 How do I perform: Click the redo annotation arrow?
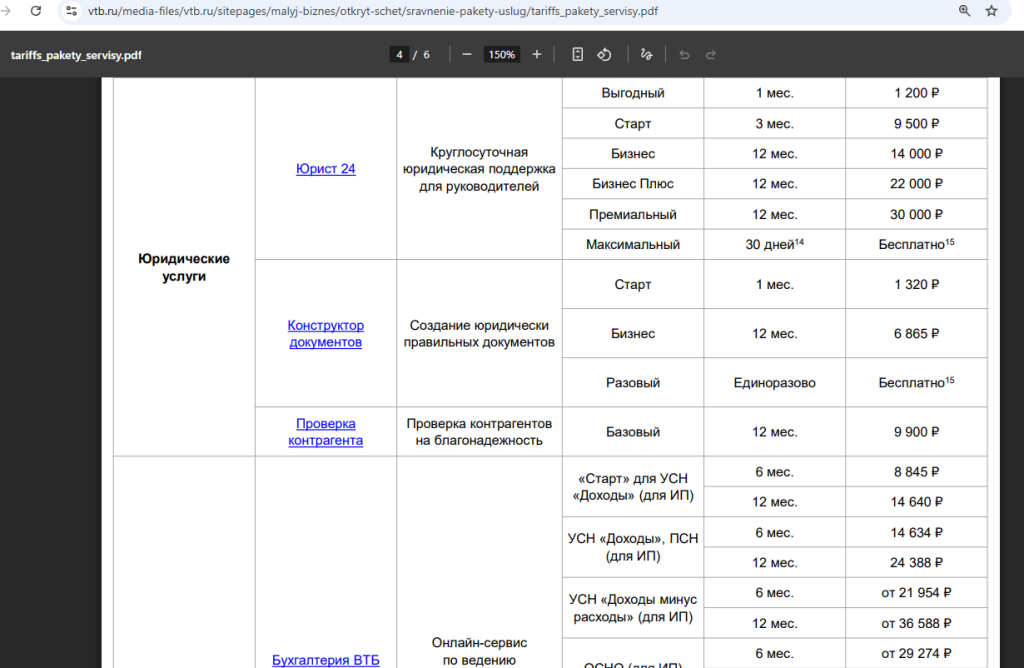[x=710, y=54]
